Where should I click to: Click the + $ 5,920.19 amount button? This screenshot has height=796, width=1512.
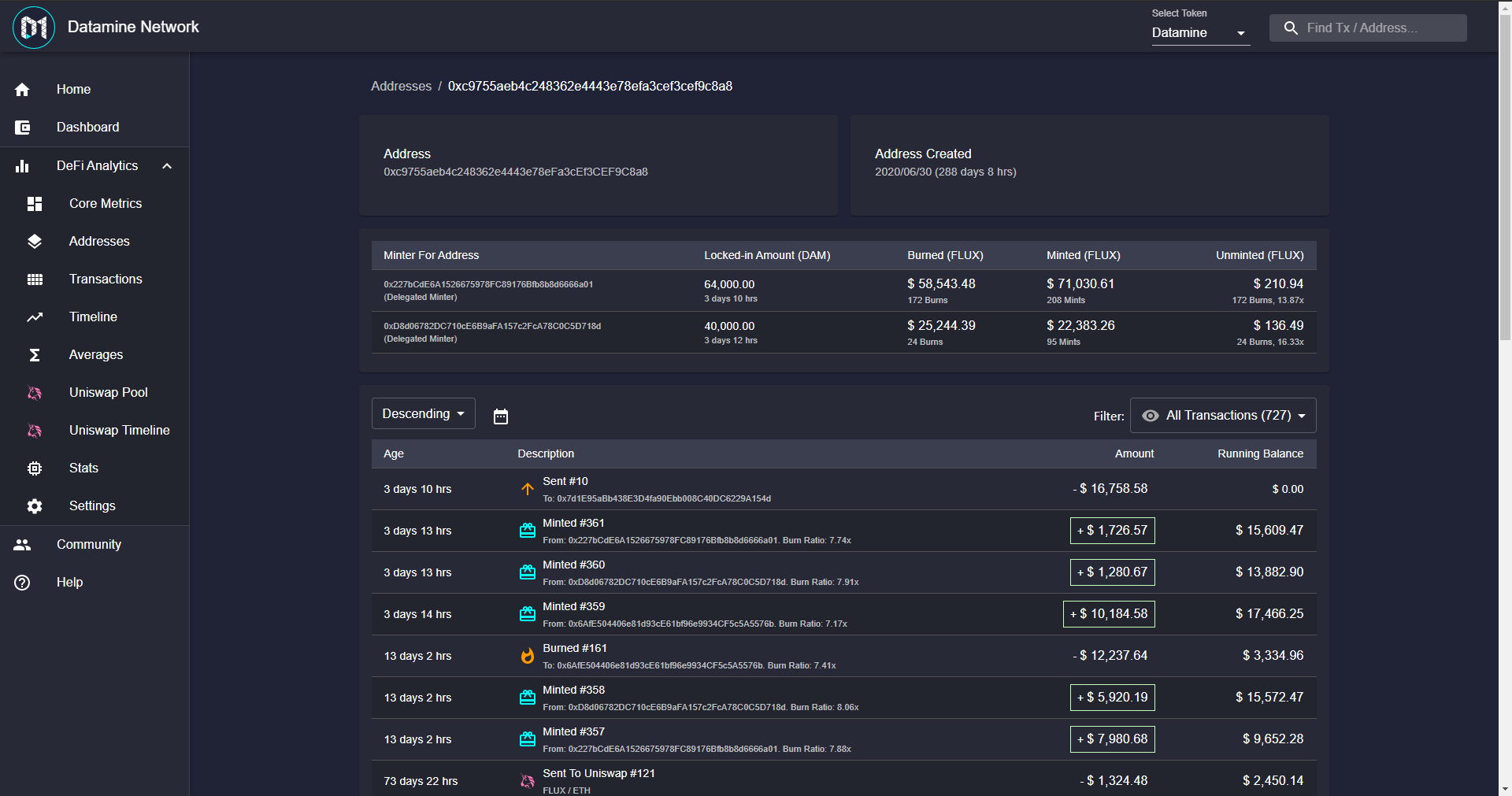pyautogui.click(x=1112, y=698)
